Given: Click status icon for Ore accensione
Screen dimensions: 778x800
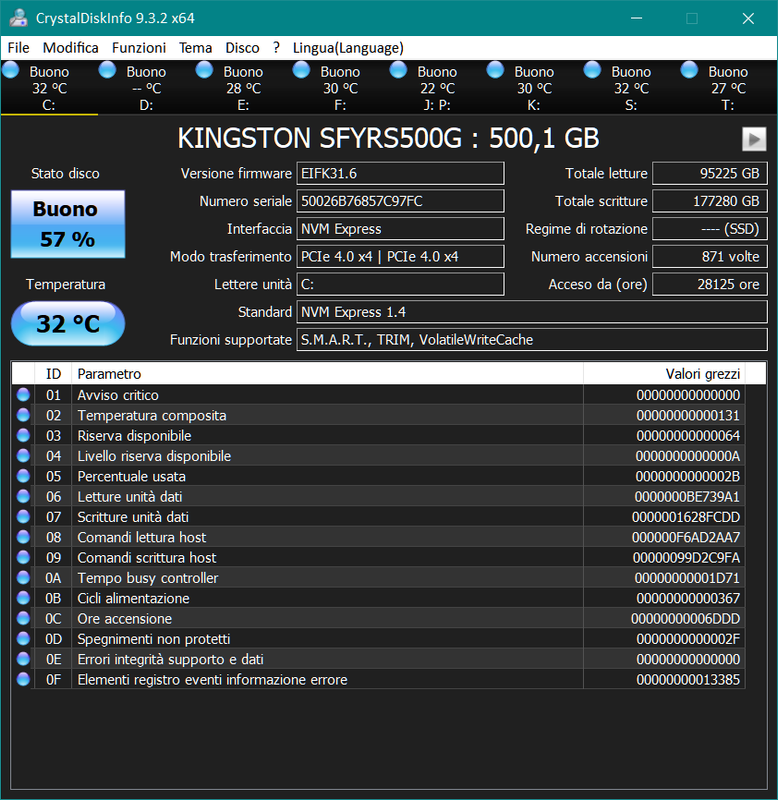Looking at the screenshot, I should 23,618.
